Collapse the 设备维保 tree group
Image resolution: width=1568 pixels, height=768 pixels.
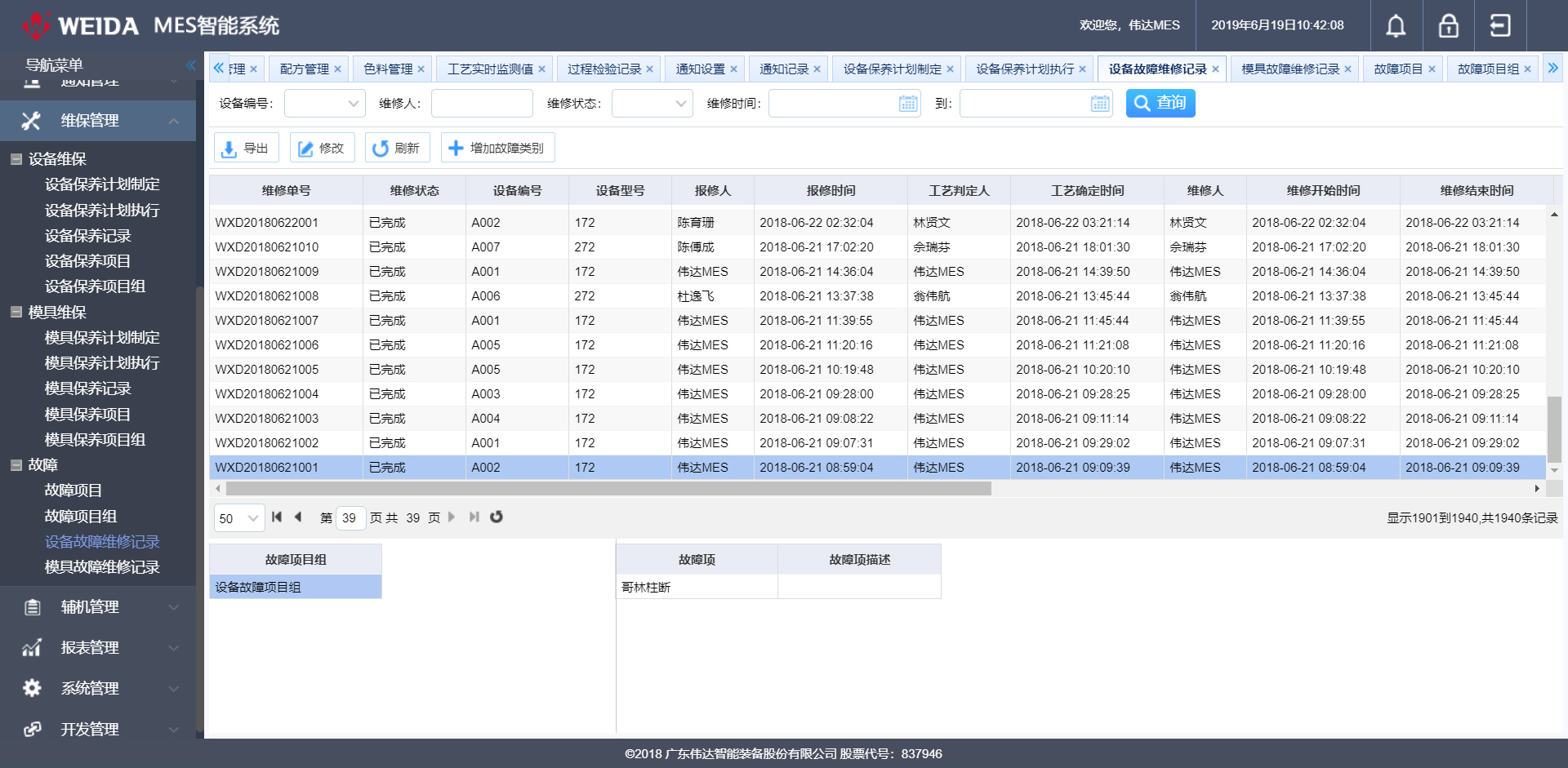point(16,159)
